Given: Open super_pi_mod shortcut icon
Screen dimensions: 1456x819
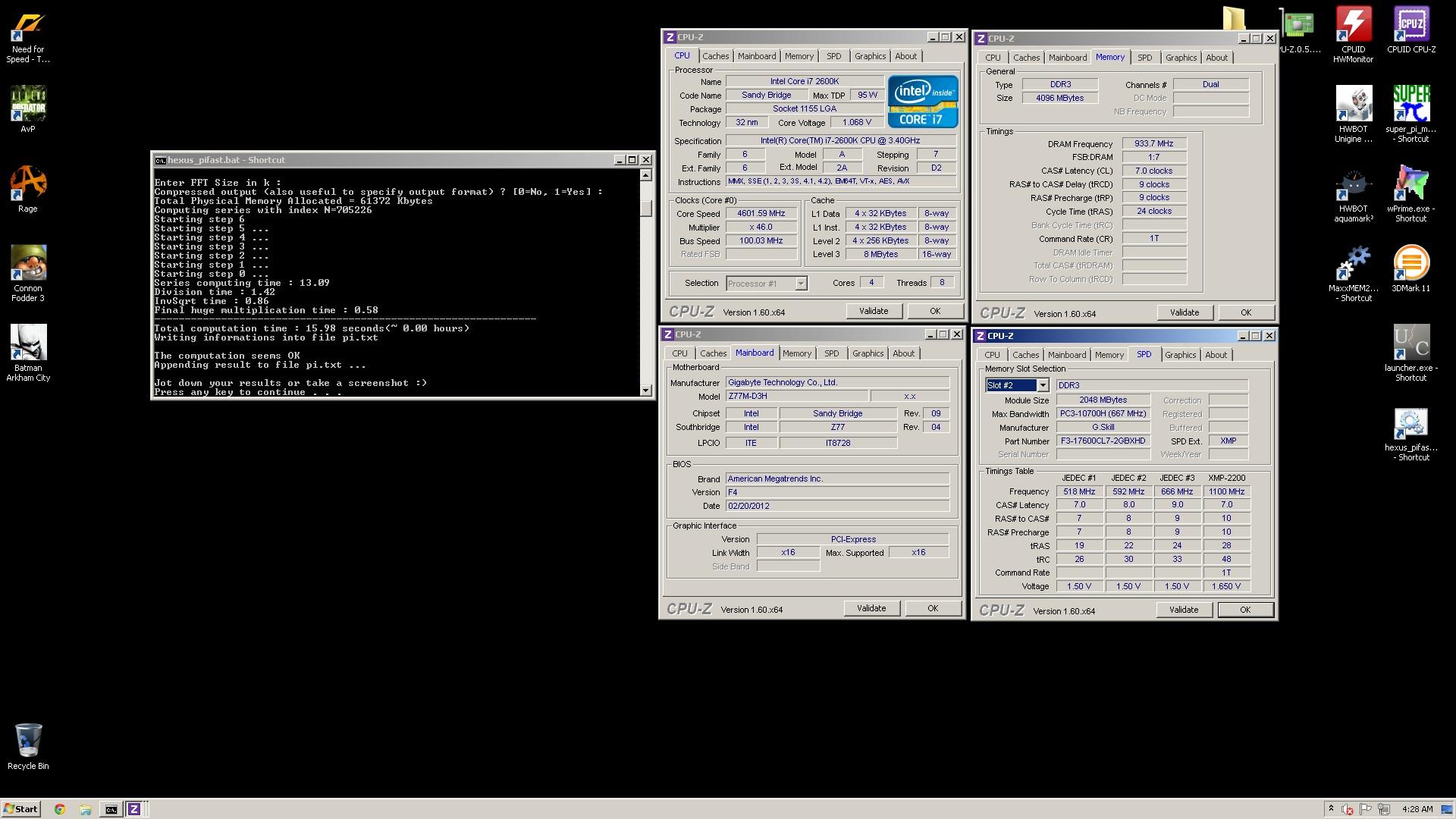Looking at the screenshot, I should tap(1411, 115).
